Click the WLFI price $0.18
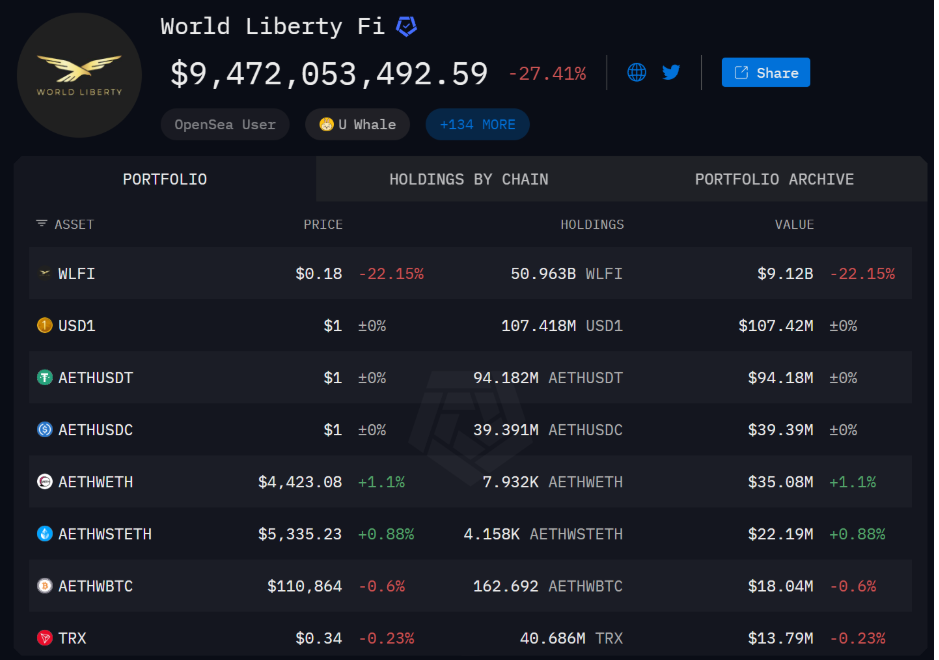This screenshot has height=660, width=939. click(x=319, y=274)
